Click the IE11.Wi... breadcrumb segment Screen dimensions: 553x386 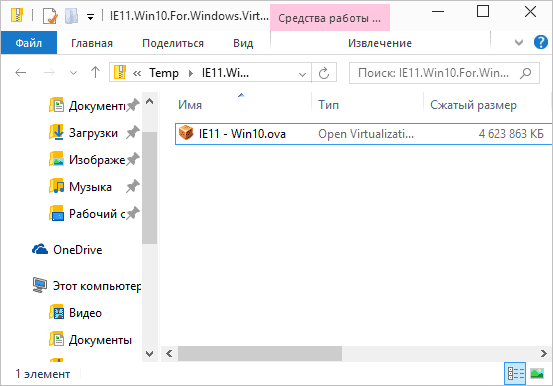coord(225,73)
